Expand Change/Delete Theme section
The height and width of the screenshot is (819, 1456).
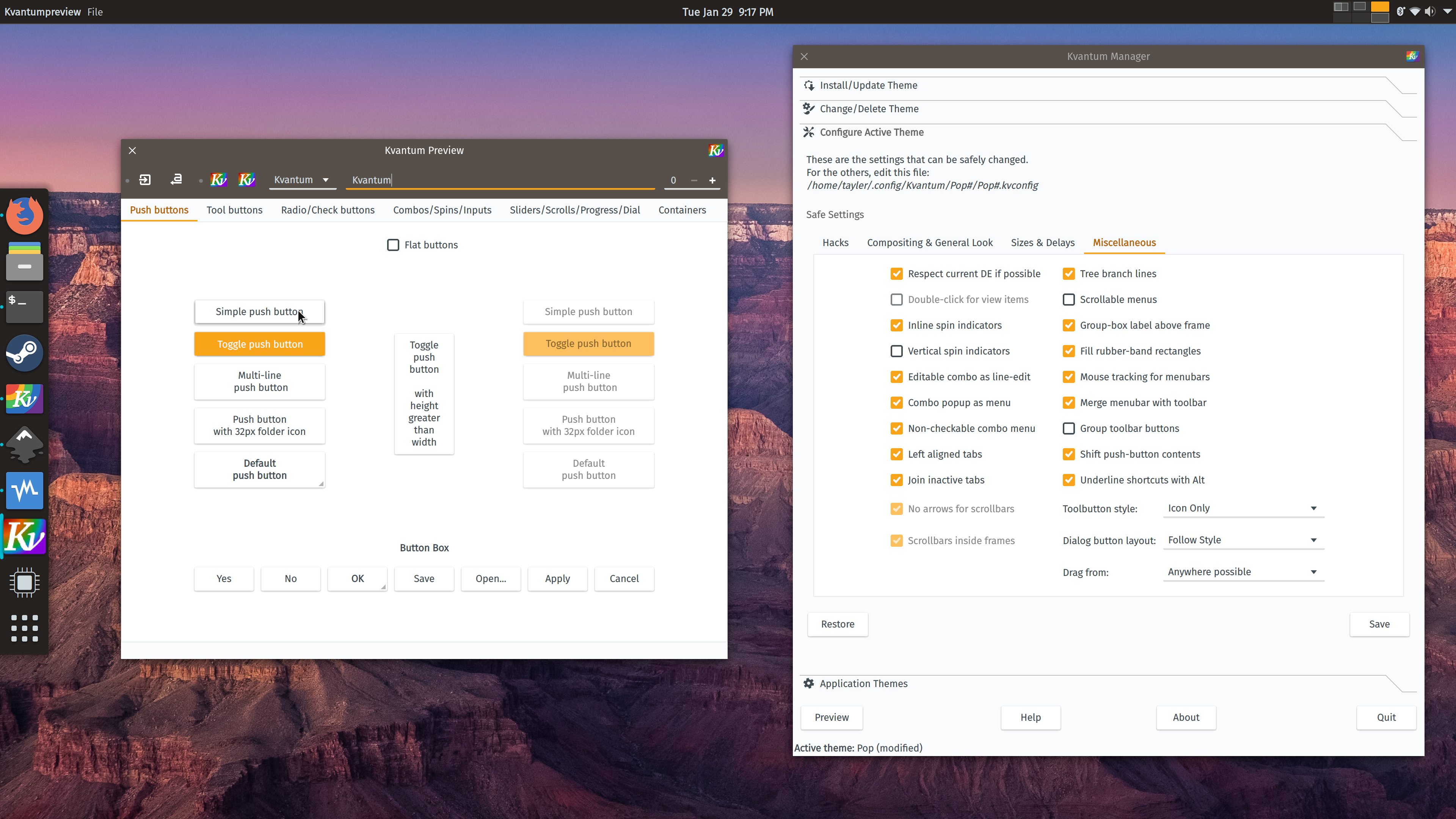click(x=1108, y=108)
